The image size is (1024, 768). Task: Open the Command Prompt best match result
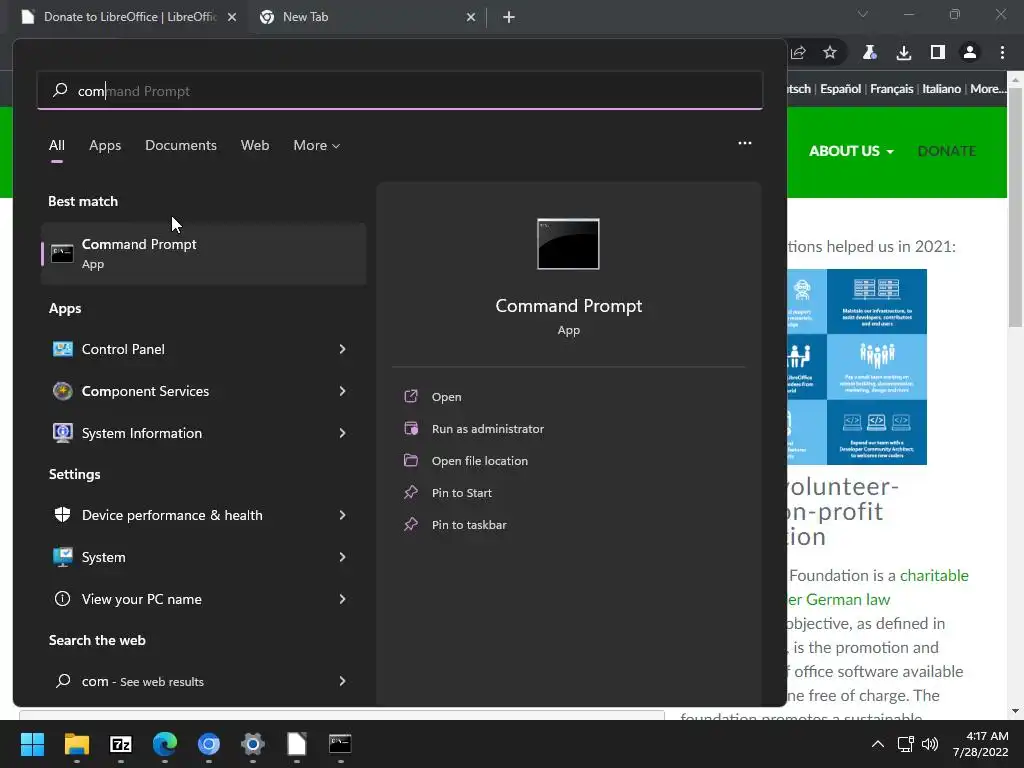[x=203, y=253]
